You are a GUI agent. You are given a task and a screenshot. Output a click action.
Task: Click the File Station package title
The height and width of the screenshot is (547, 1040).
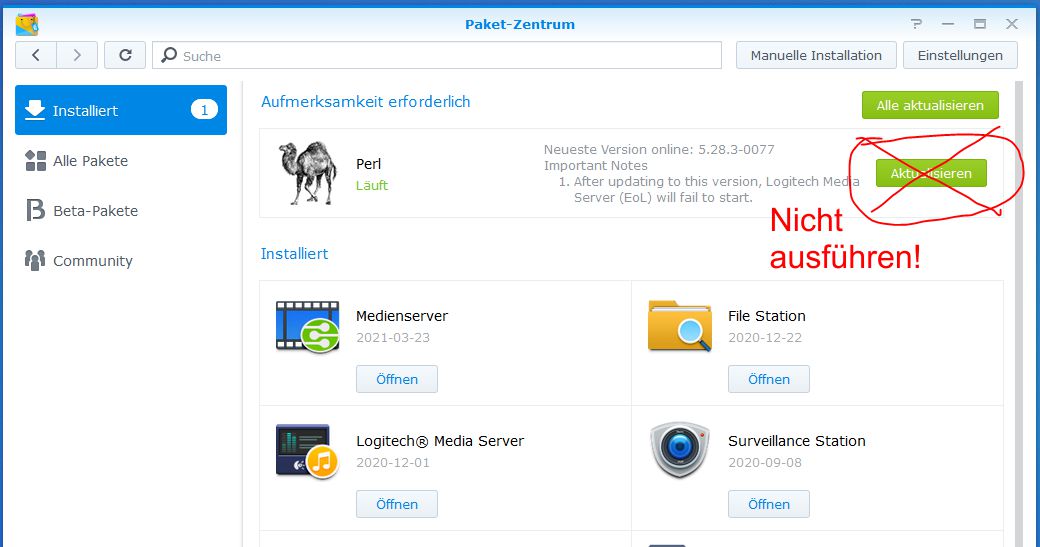[767, 316]
